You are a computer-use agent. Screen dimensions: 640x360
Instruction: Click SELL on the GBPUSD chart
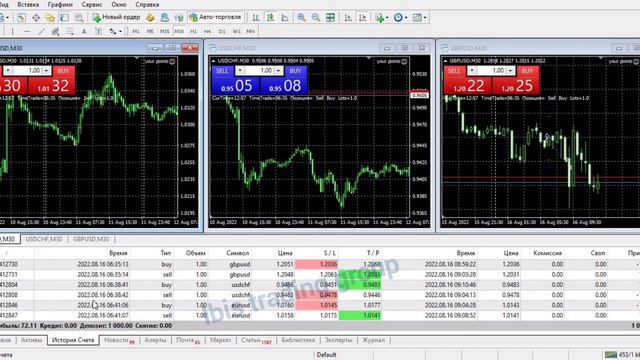(x=454, y=71)
